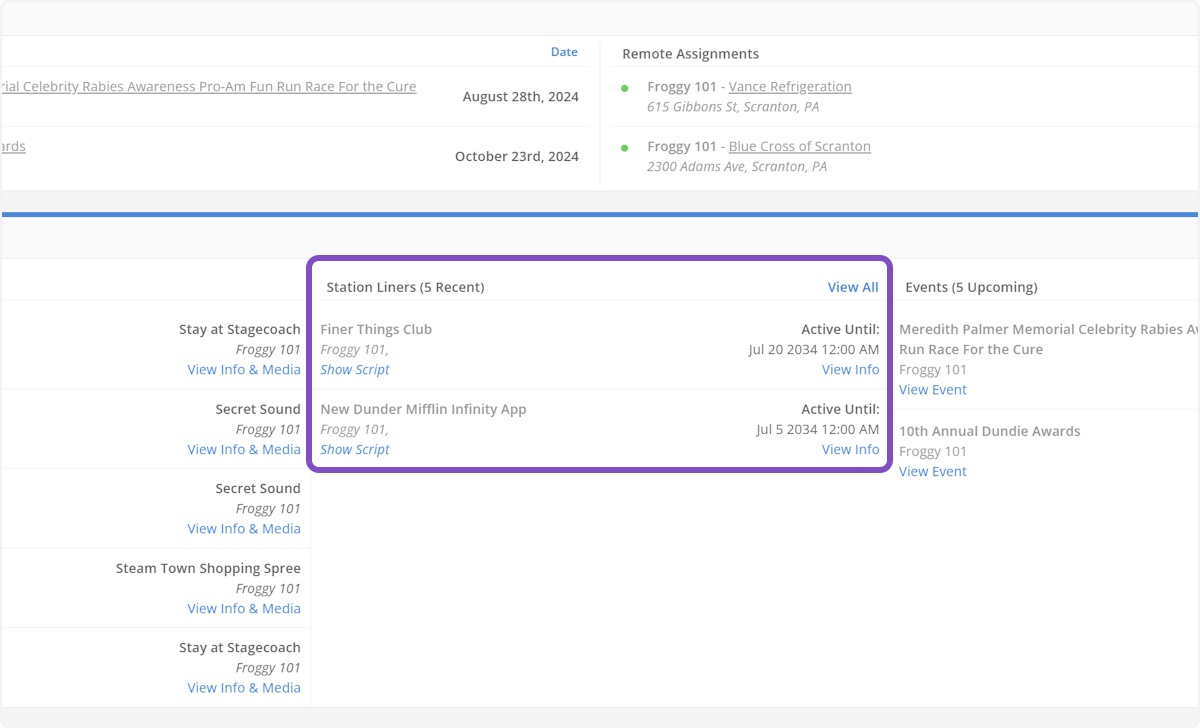This screenshot has width=1200, height=728.
Task: Click the Events (5 Upcoming) heading
Action: pos(970,287)
